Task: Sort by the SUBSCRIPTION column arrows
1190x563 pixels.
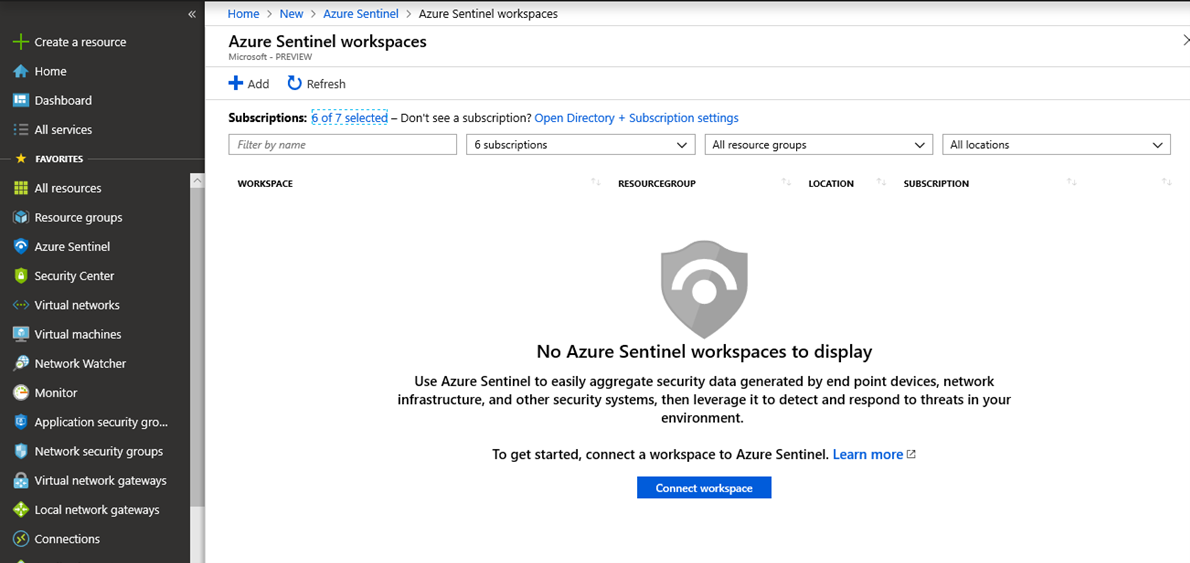Action: pyautogui.click(x=1072, y=182)
